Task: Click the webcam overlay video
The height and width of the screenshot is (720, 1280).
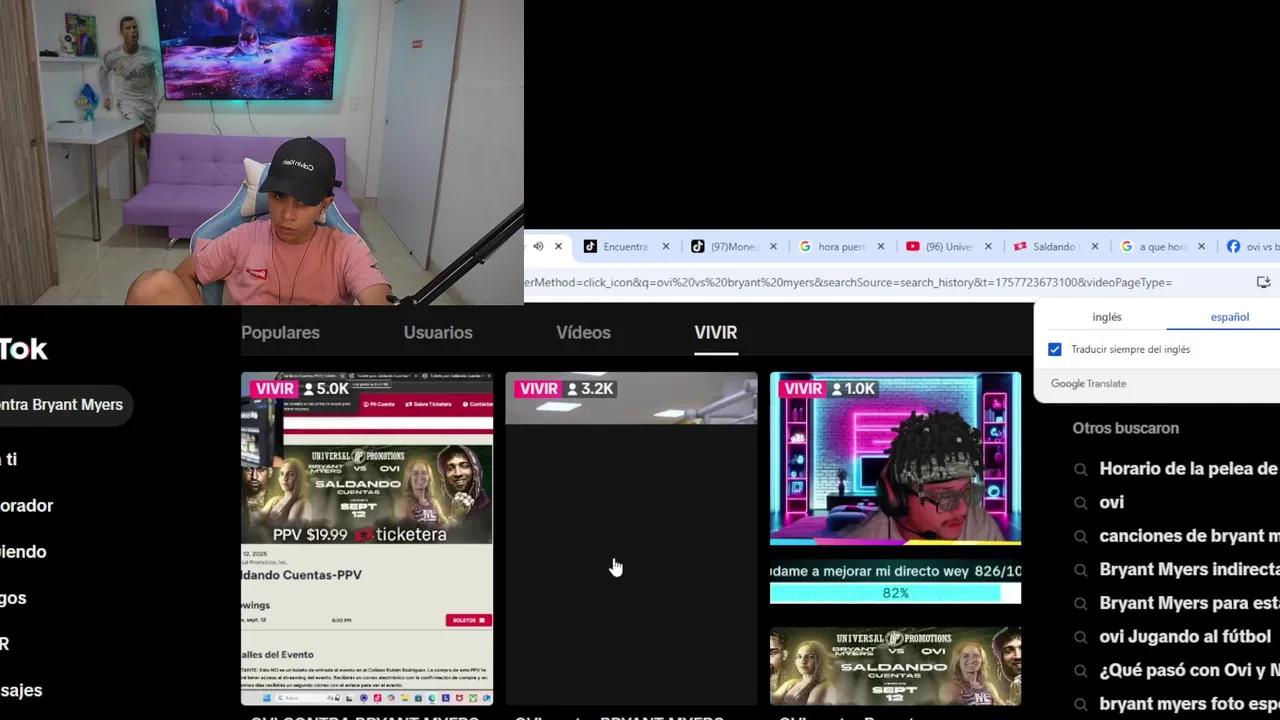Action: tap(262, 152)
